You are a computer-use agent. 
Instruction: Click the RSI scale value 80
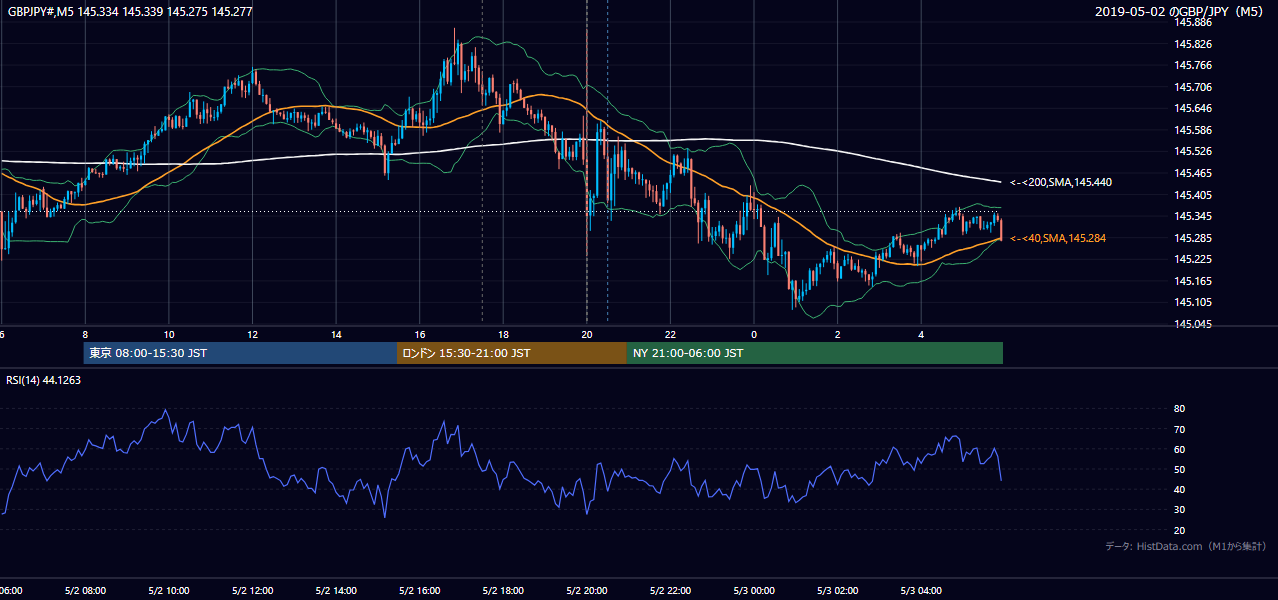point(1179,409)
